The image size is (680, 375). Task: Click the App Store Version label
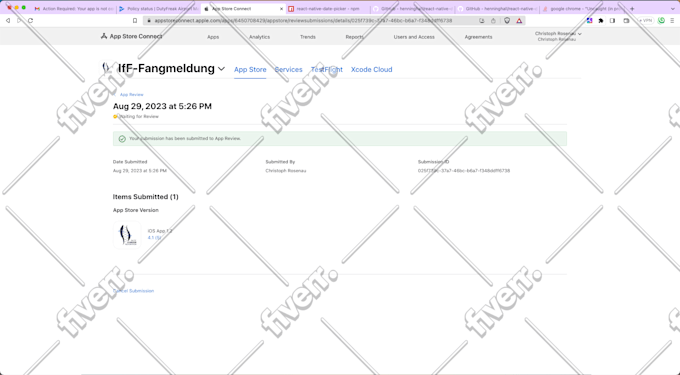(x=136, y=210)
